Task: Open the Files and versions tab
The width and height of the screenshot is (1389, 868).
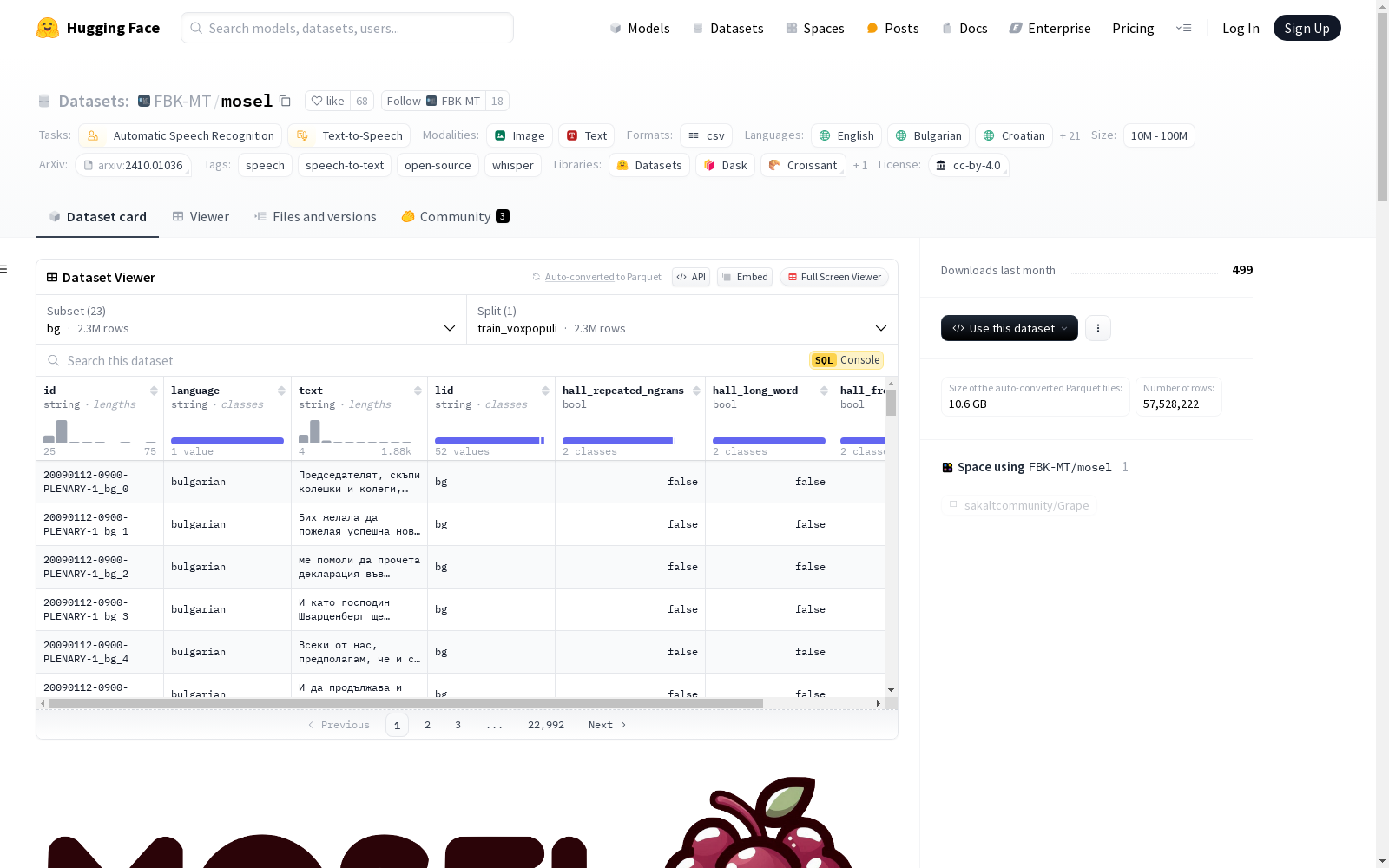Action: tap(315, 216)
